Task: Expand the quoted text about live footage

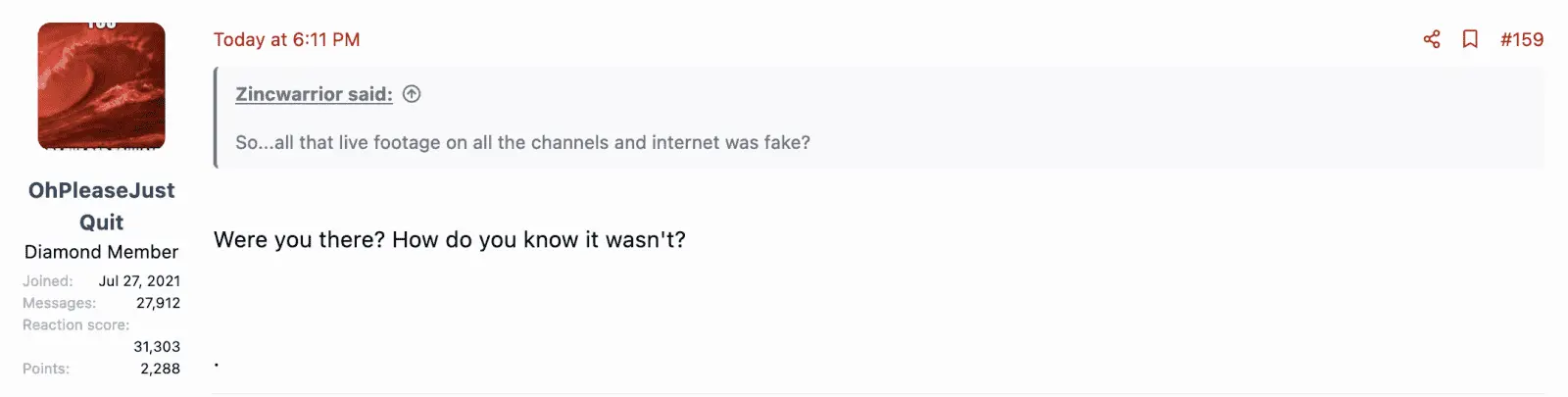Action: 522,142
